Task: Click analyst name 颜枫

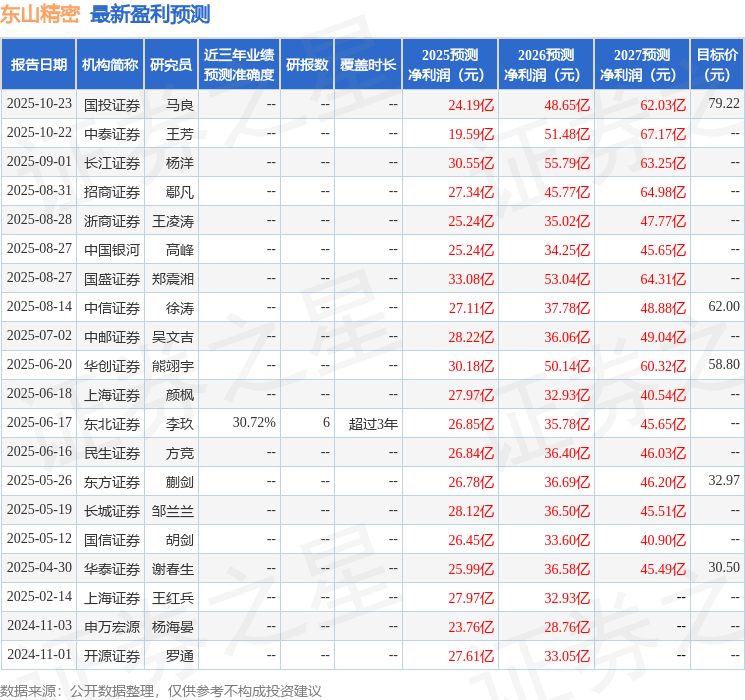Action: coord(180,395)
